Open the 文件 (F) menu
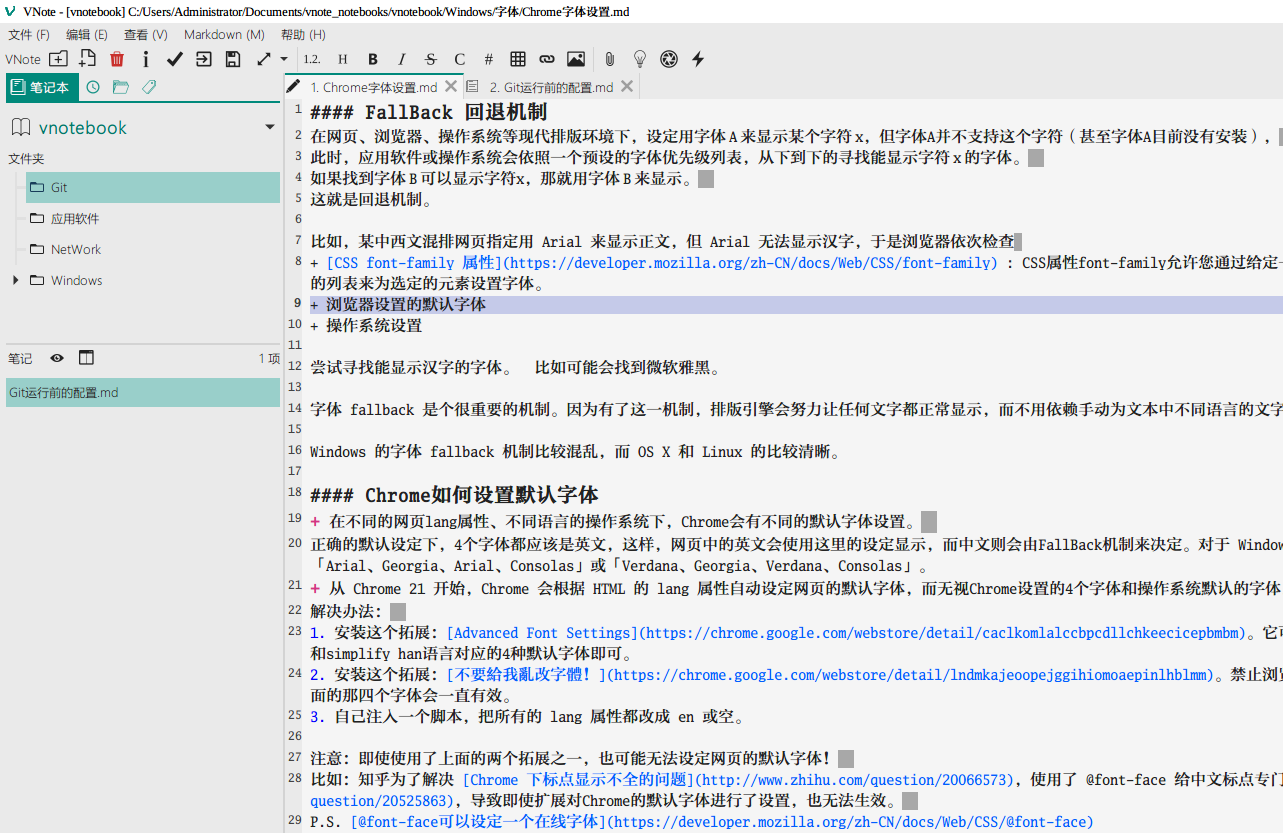Viewport: 1283px width, 833px height. coord(29,35)
